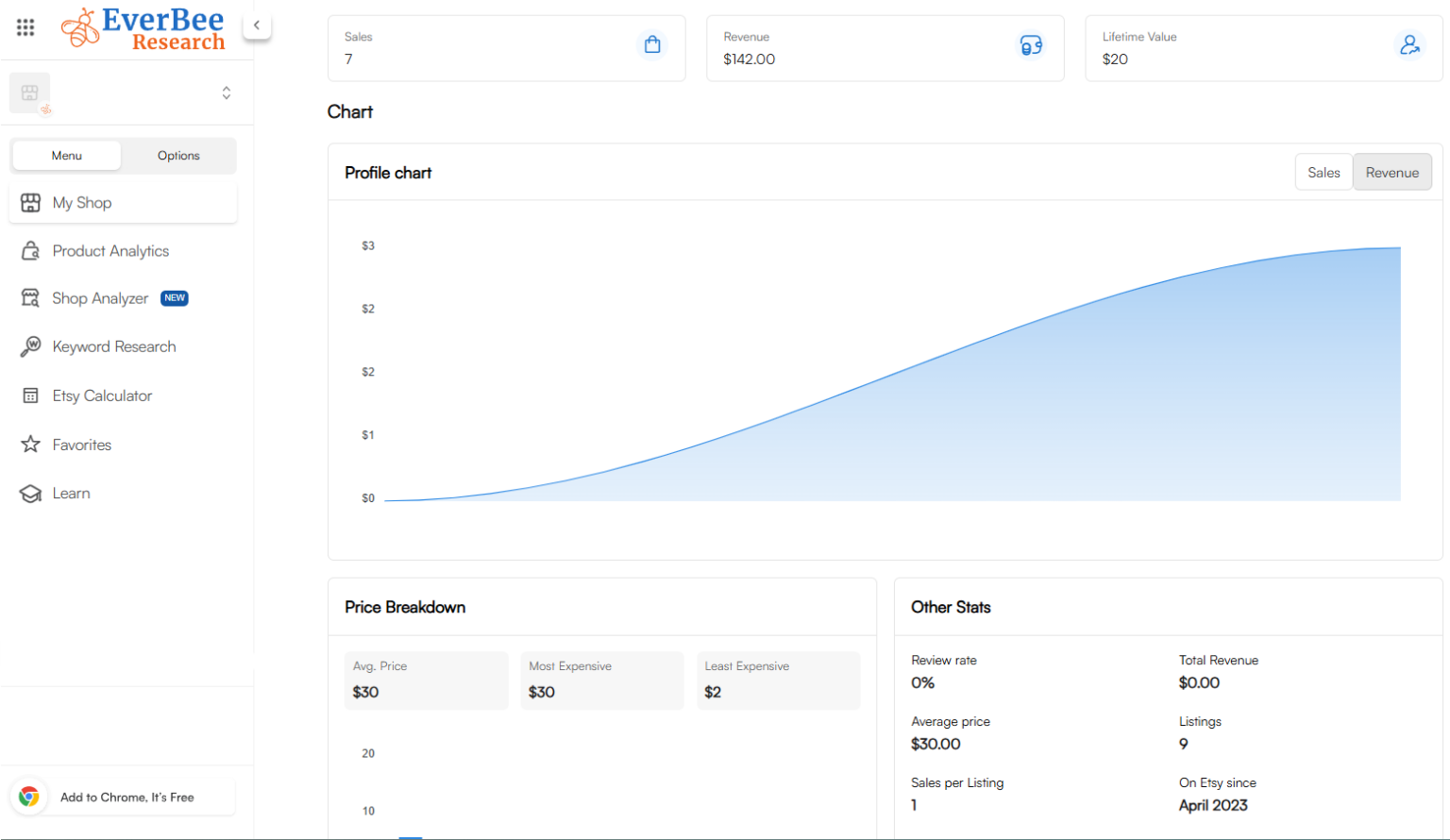Select the My Shop storefront icon
The image size is (1450, 840).
(29, 202)
